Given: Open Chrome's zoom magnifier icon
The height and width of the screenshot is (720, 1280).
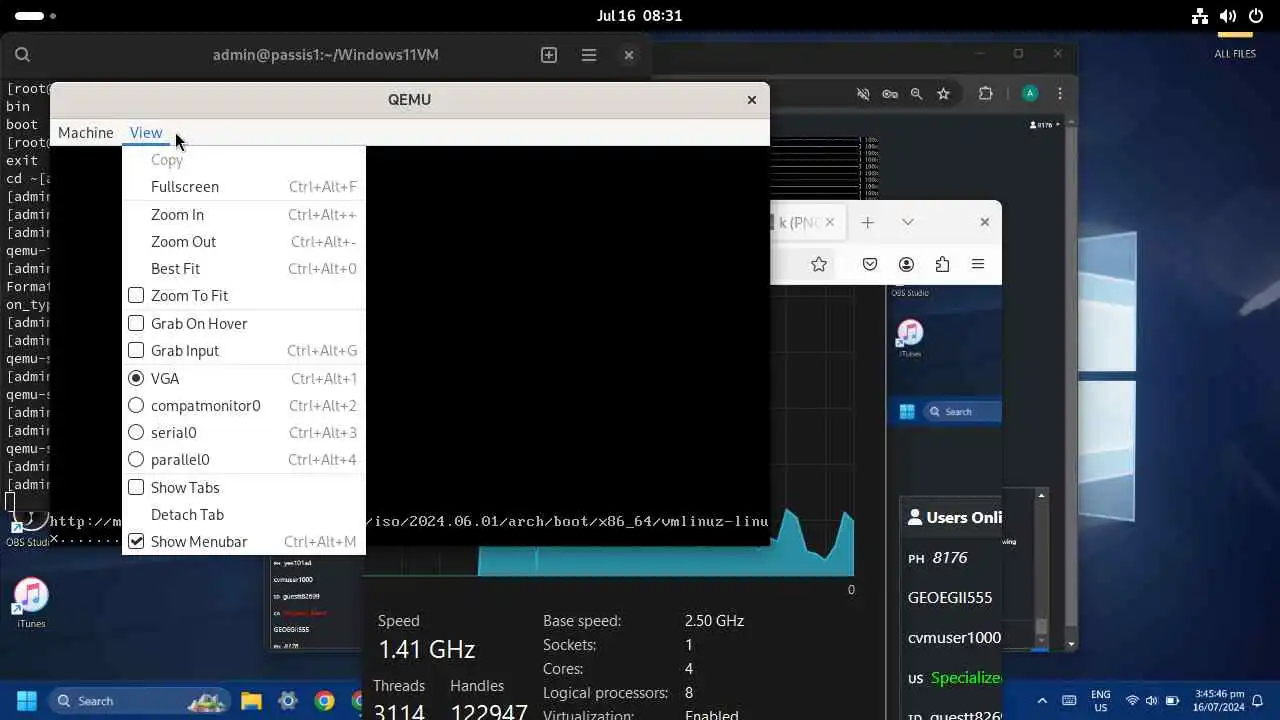Looking at the screenshot, I should point(916,94).
